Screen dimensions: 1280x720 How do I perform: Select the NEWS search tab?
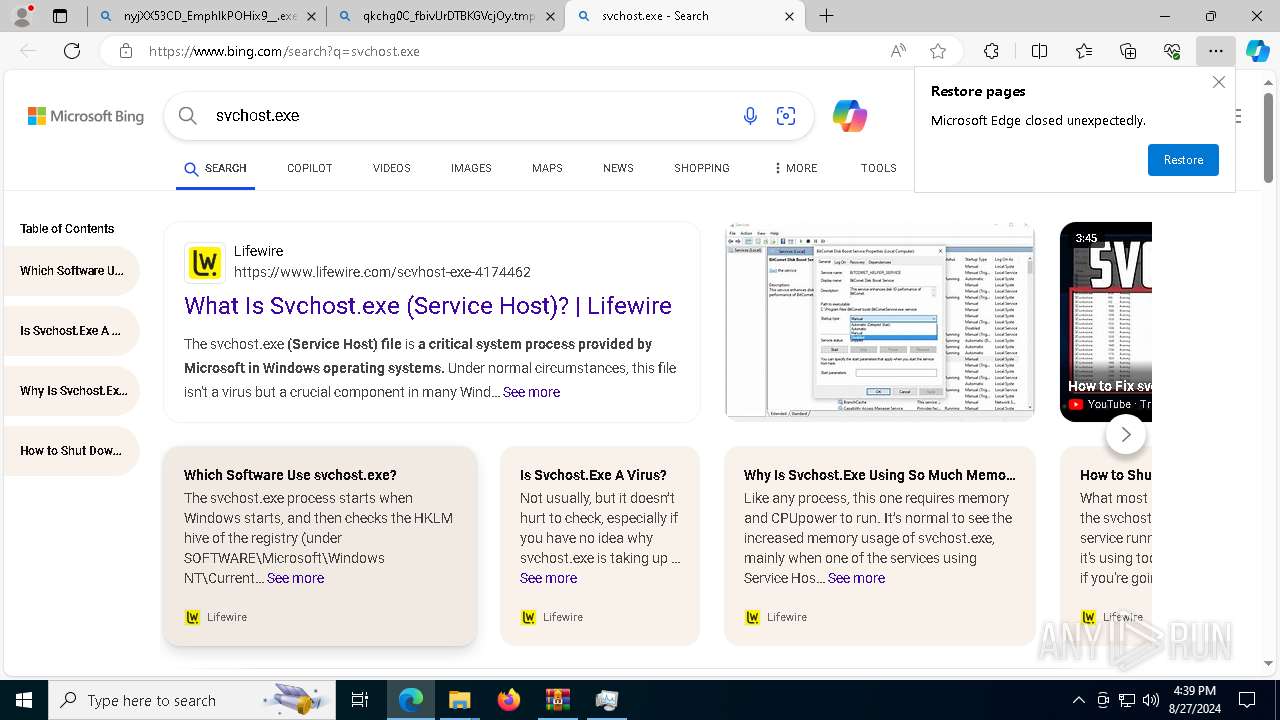[x=618, y=168]
